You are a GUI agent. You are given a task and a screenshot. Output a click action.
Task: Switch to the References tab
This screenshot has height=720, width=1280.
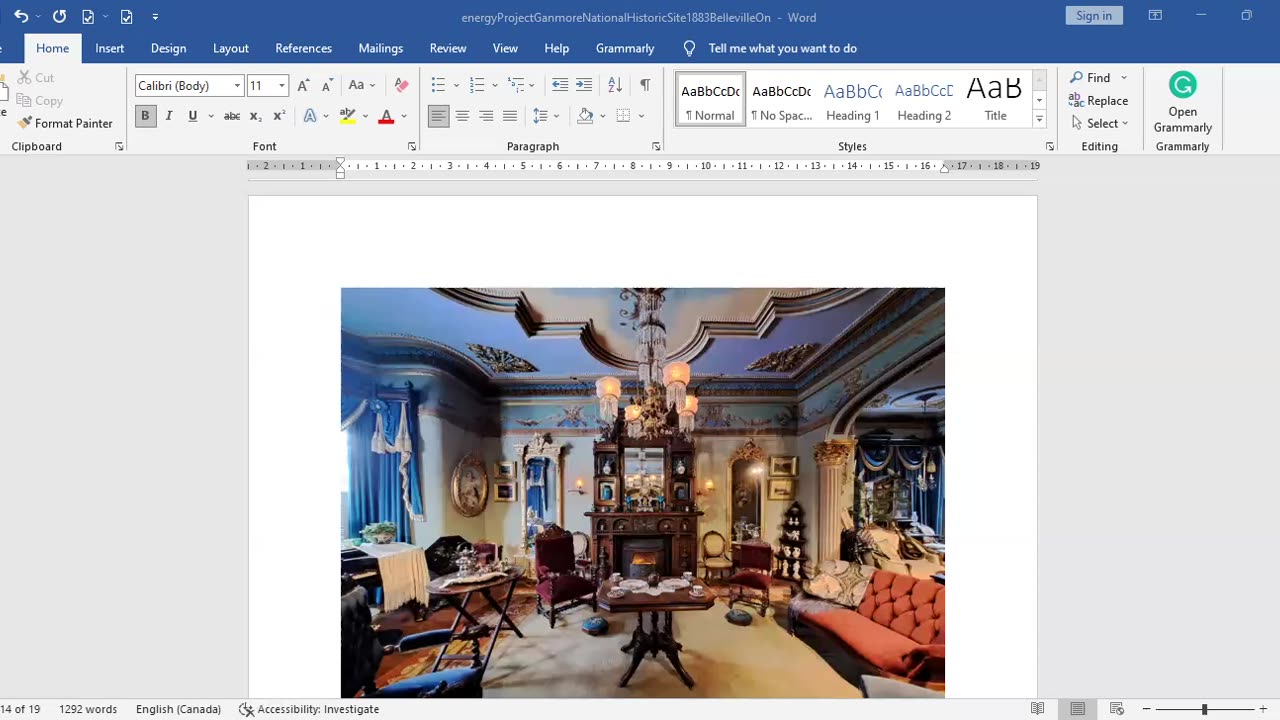coord(303,48)
